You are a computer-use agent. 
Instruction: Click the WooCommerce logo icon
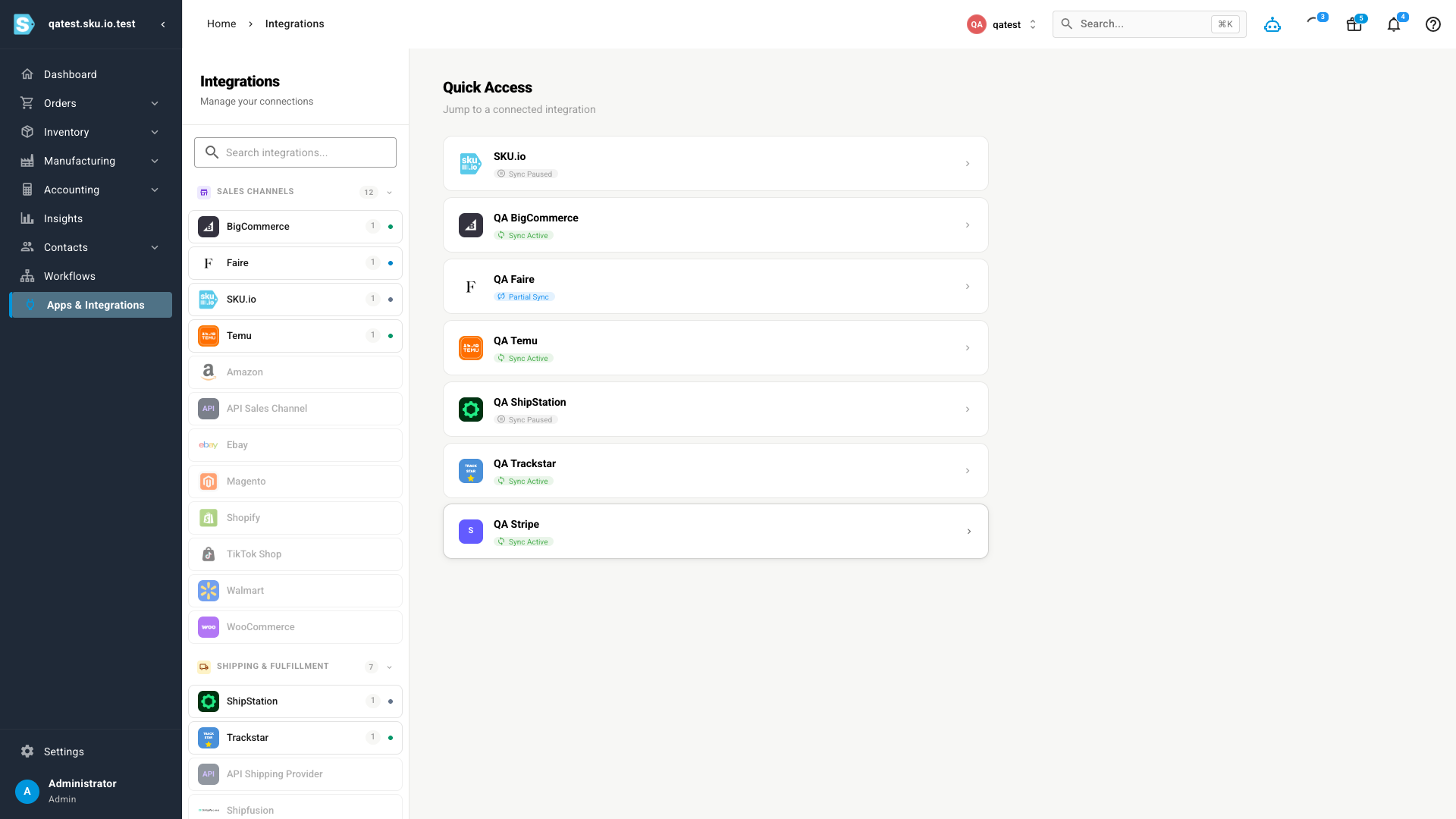[209, 627]
